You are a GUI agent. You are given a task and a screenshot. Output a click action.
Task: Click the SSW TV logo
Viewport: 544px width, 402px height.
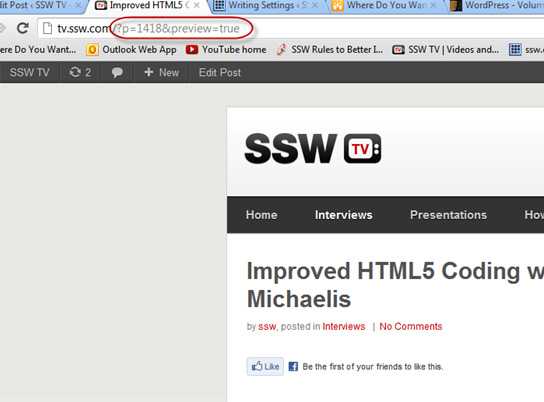click(x=313, y=148)
